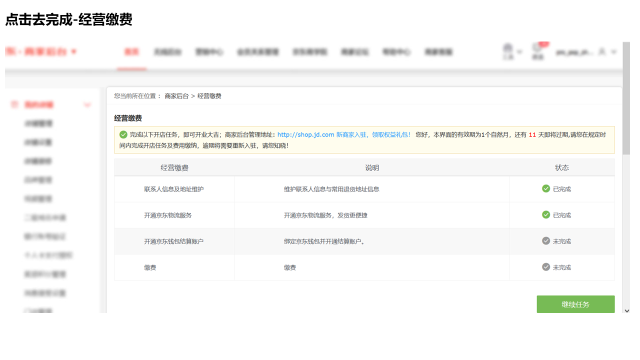Click green check icon in yellow notice
Viewport: 640px width, 360px height.
click(x=123, y=135)
